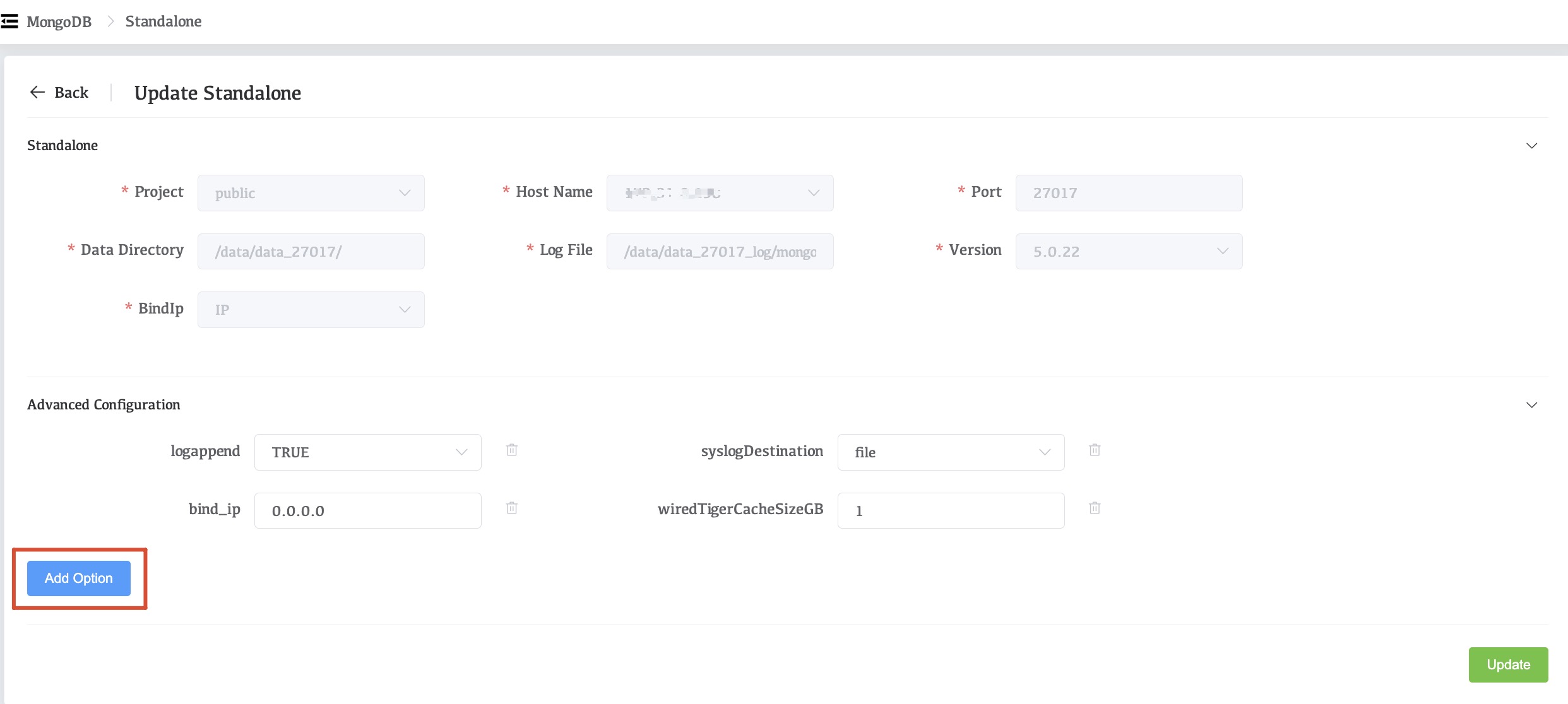Click the Log File label

tap(566, 250)
